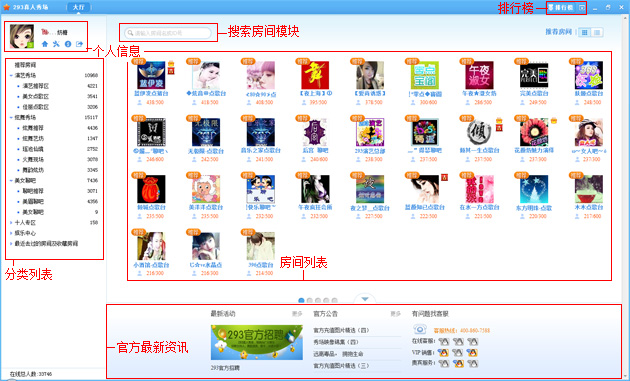The image size is (630, 381).
Task: Select the 大厅 tab
Action: (x=79, y=7)
